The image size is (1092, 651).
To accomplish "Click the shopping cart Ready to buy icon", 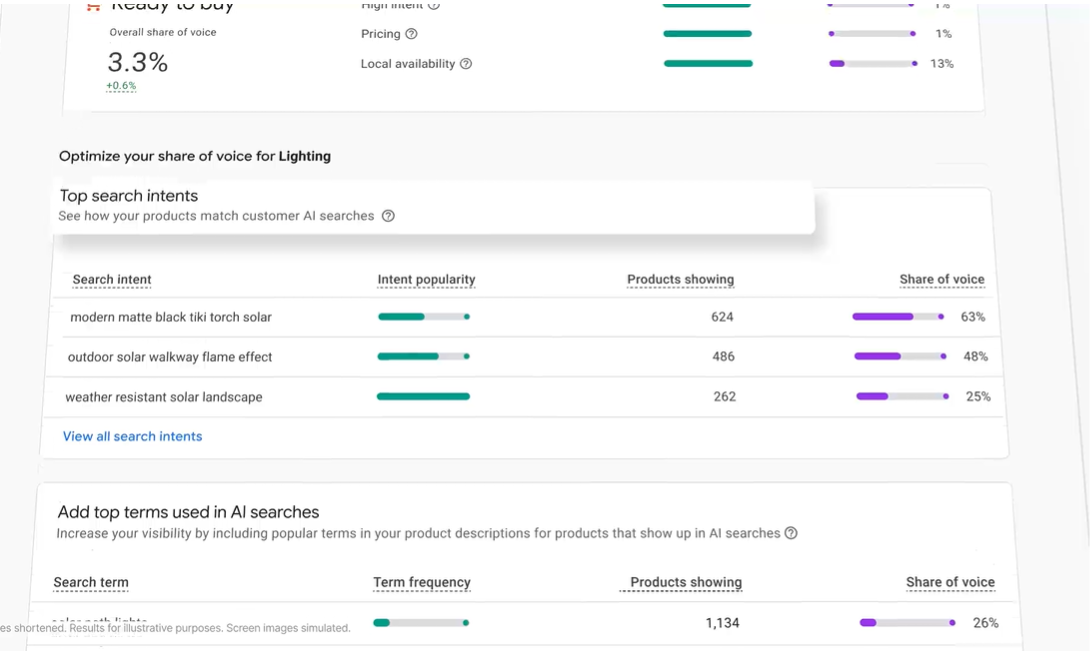I will [93, 6].
